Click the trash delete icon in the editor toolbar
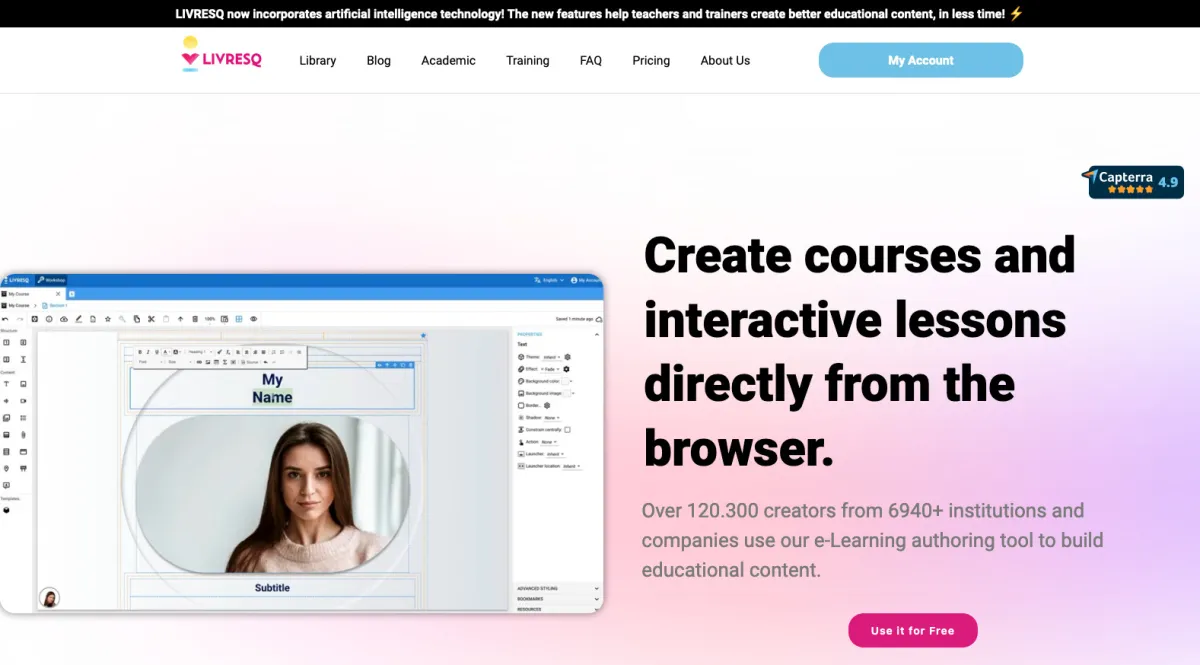The image size is (1200, 665). [x=195, y=319]
